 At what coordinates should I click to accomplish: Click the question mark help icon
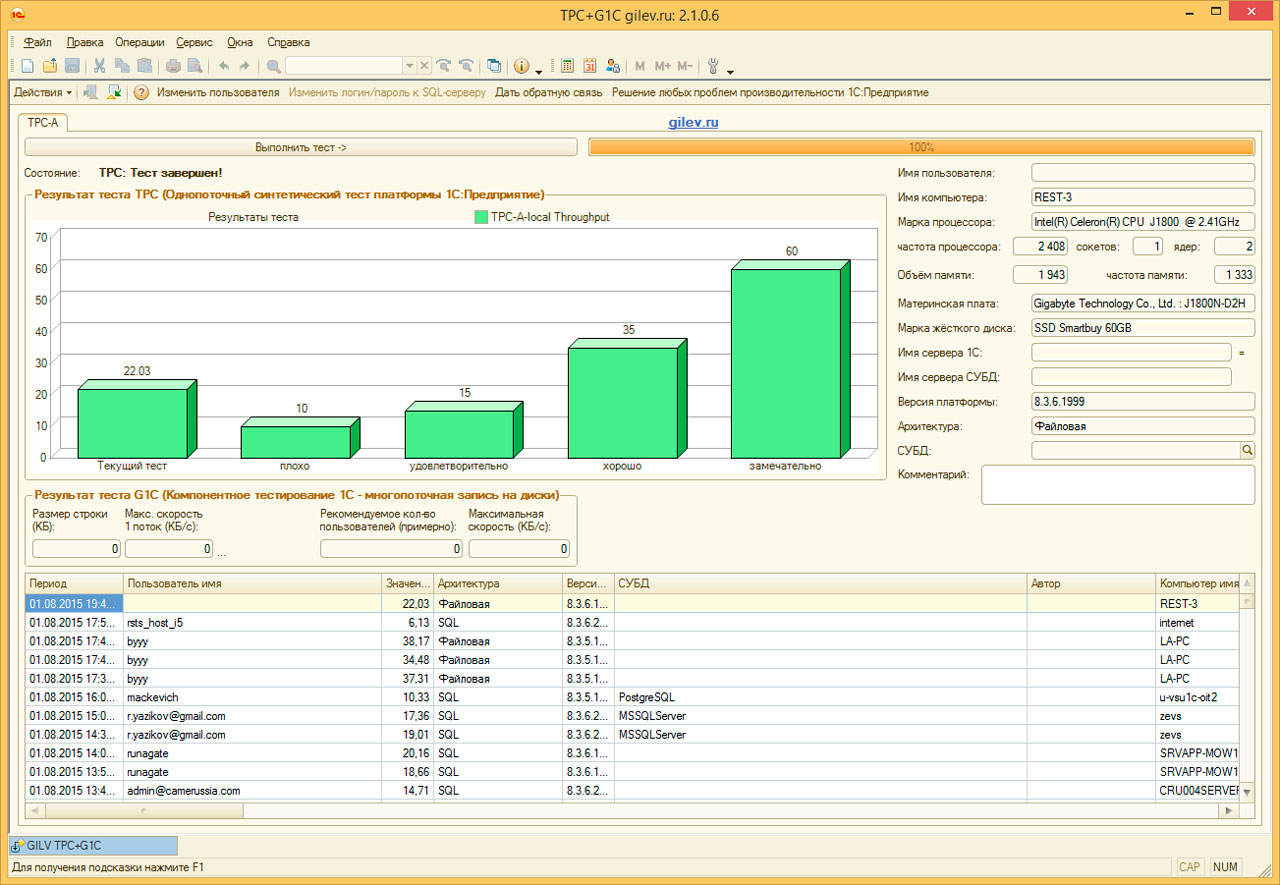click(x=141, y=92)
